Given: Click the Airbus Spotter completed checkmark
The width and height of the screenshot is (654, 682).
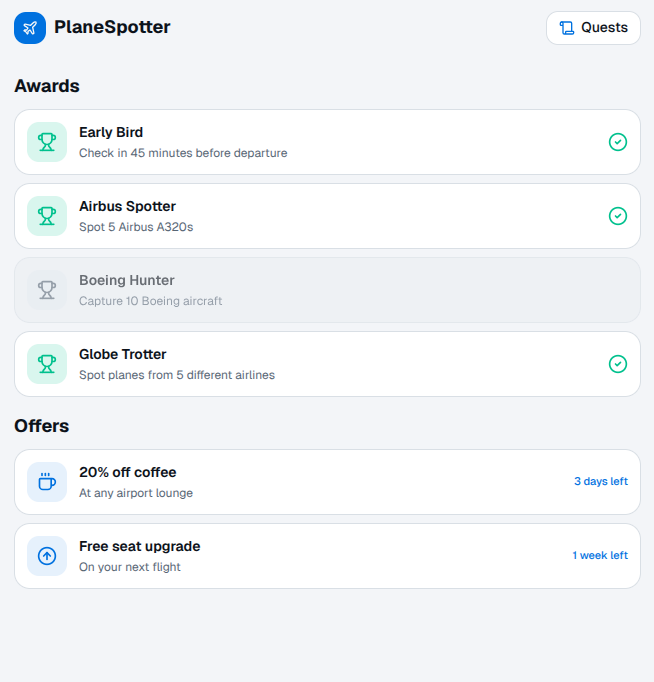Looking at the screenshot, I should [x=618, y=216].
